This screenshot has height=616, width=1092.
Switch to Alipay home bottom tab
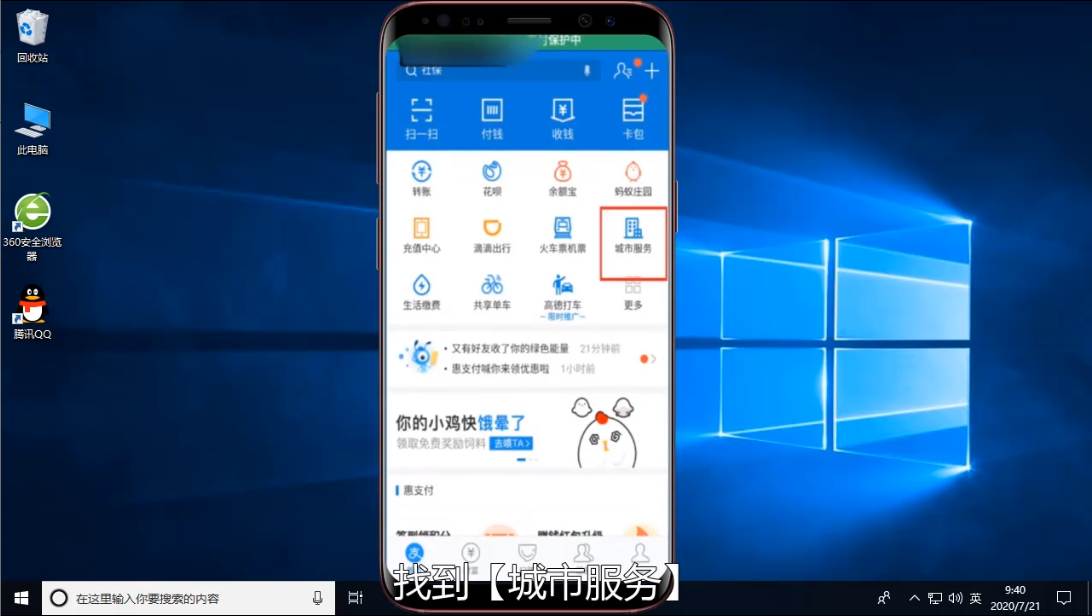[x=414, y=555]
